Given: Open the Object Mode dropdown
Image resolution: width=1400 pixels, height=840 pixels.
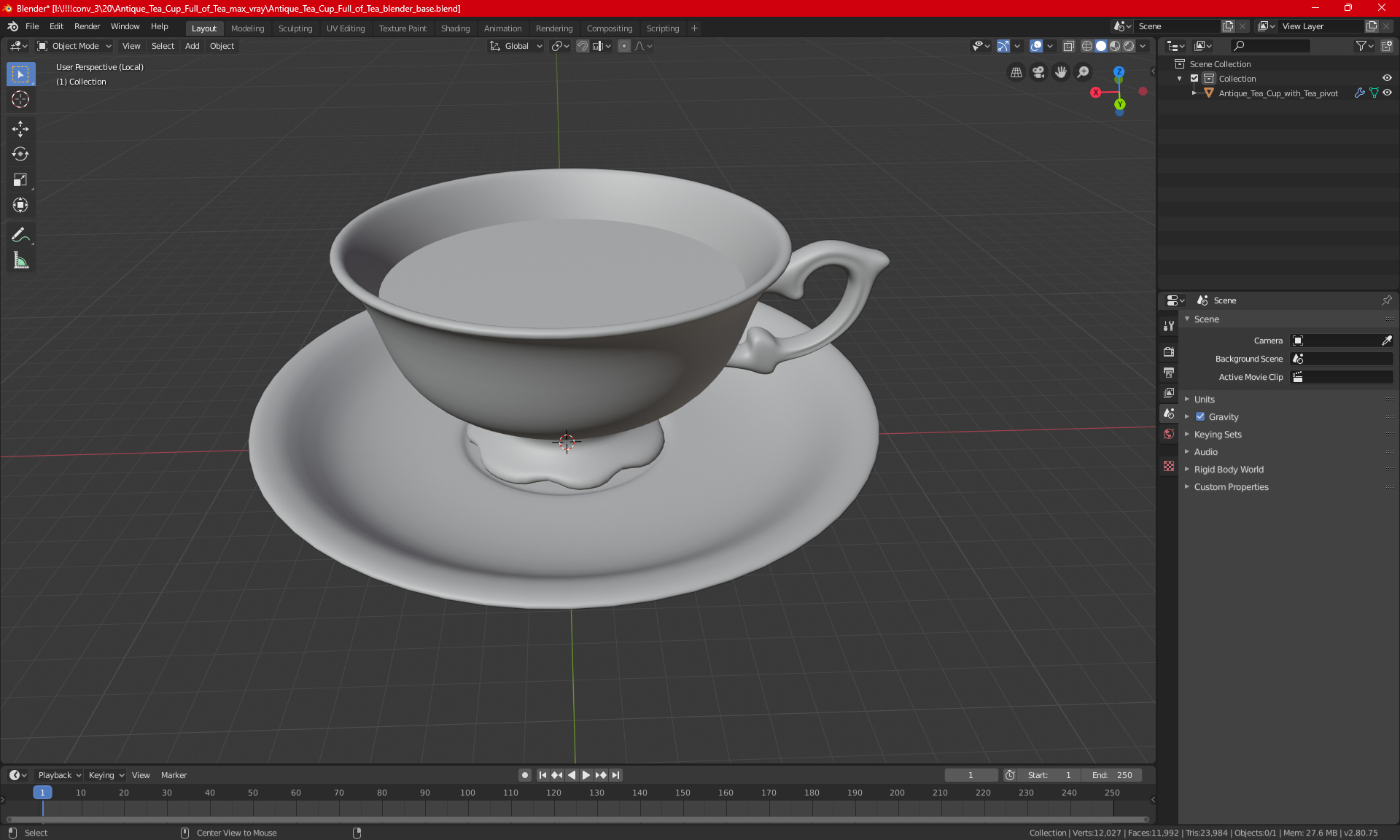Looking at the screenshot, I should click(x=74, y=46).
